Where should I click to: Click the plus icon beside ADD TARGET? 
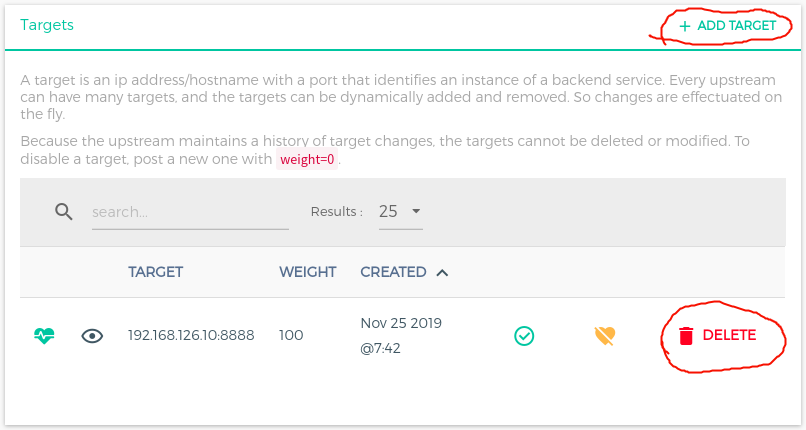[x=685, y=26]
